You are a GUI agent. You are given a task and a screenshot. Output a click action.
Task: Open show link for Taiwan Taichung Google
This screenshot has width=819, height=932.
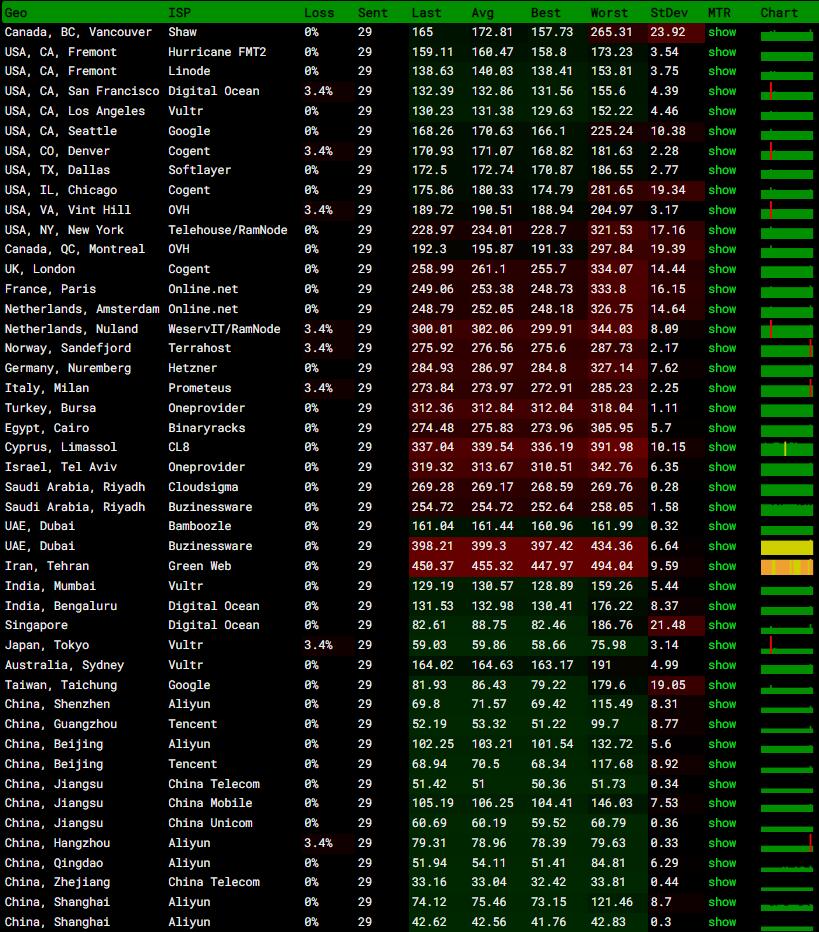coord(722,685)
